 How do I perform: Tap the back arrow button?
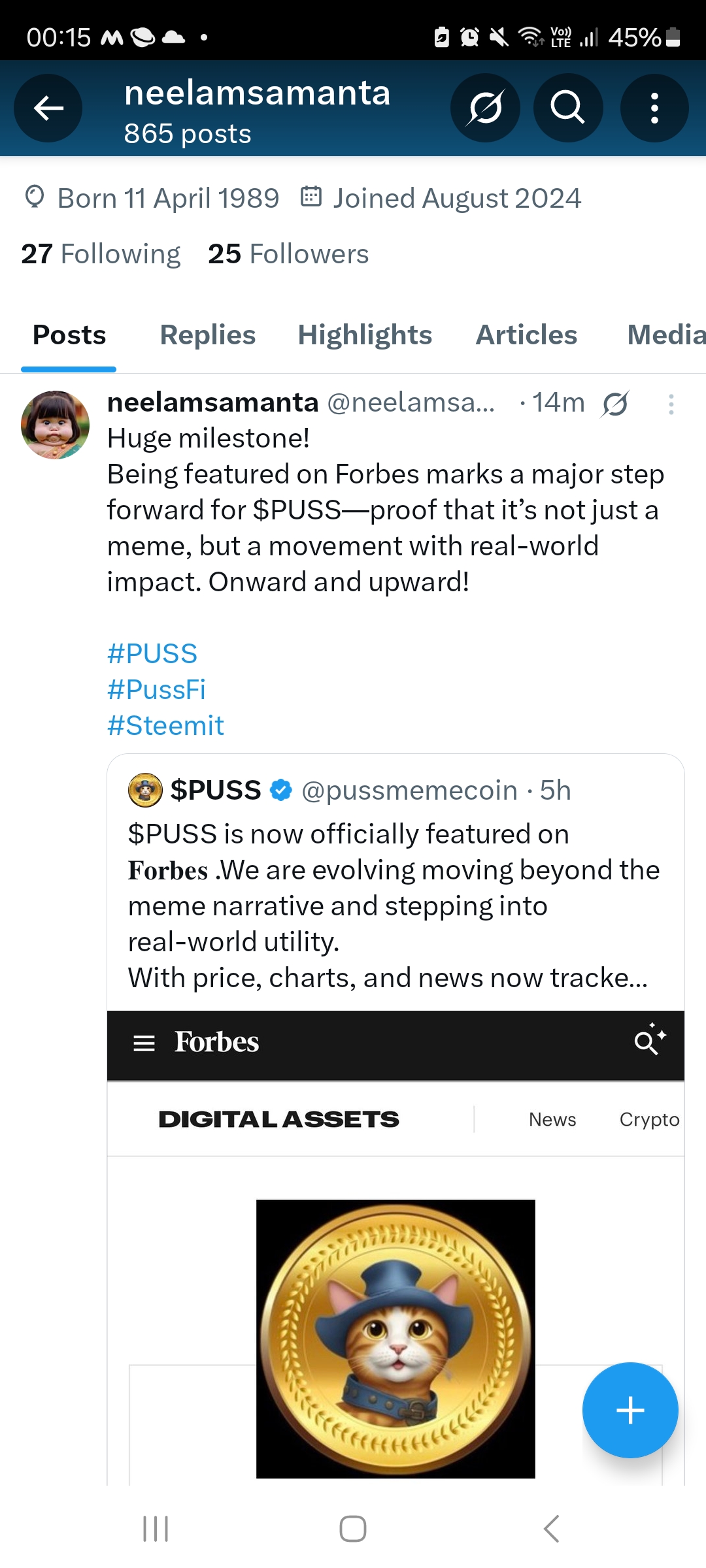click(48, 108)
